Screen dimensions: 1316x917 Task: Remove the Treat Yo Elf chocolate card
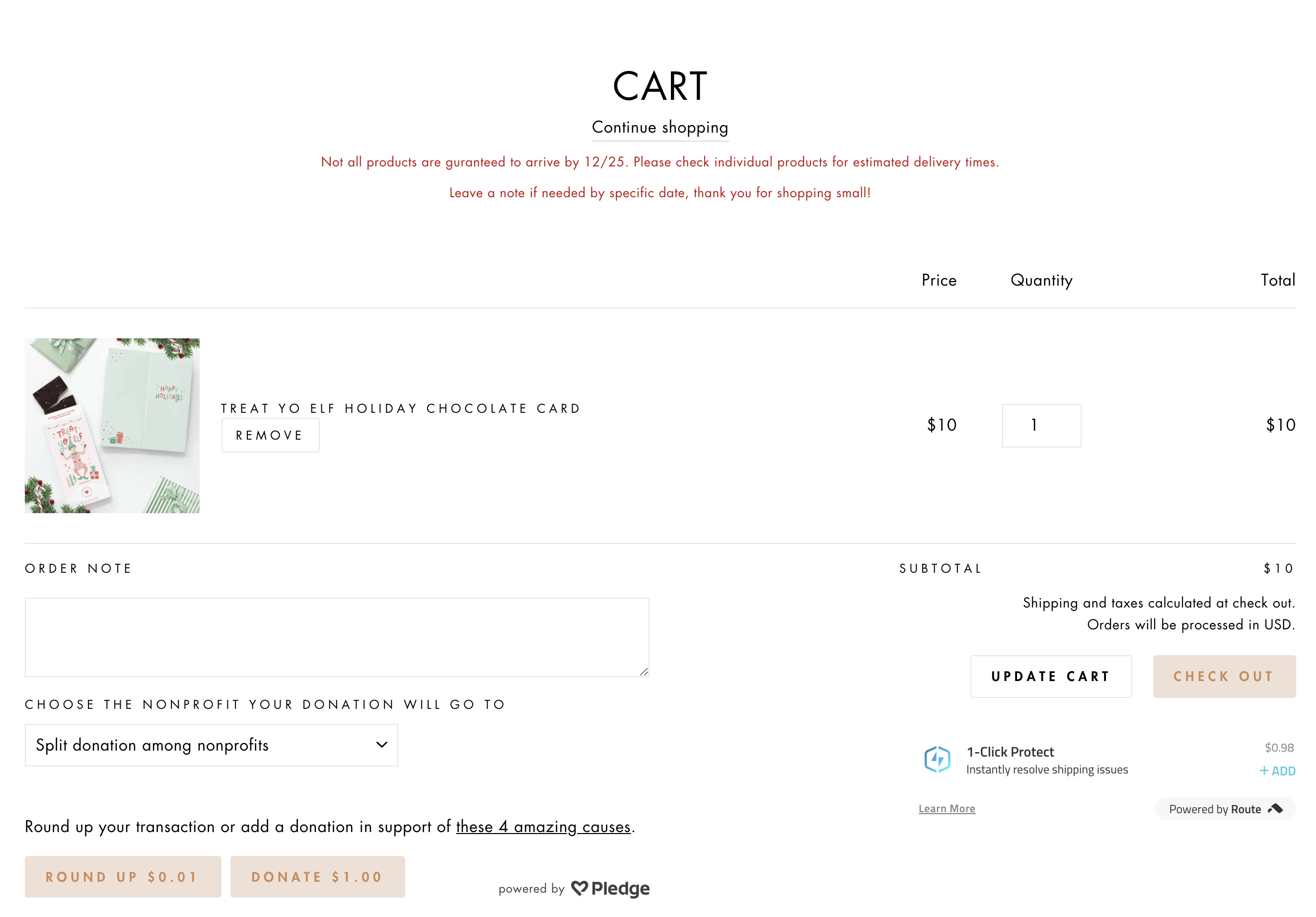tap(270, 435)
